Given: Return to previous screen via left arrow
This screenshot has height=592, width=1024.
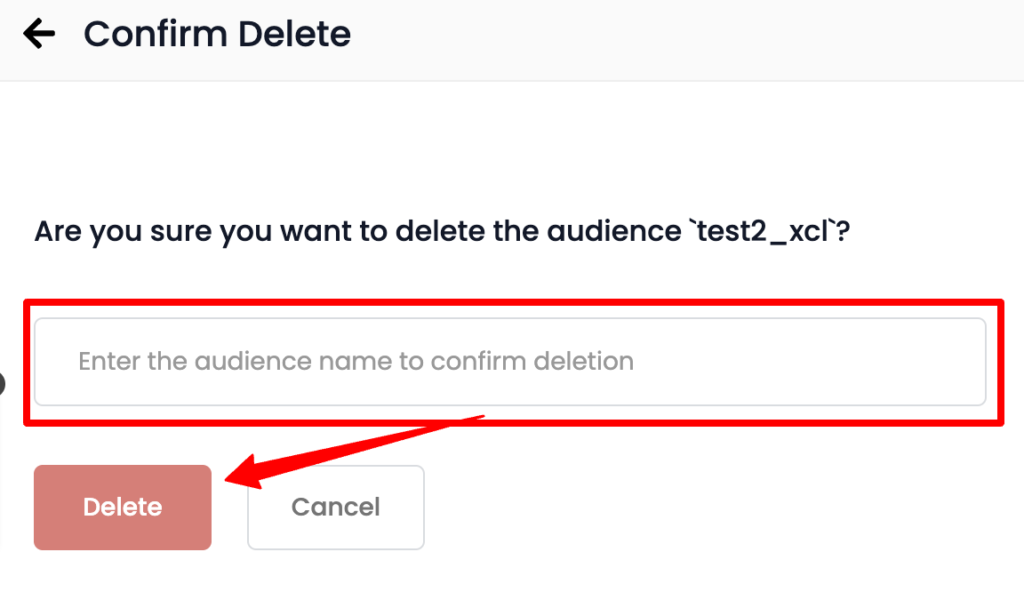Looking at the screenshot, I should tap(39, 34).
